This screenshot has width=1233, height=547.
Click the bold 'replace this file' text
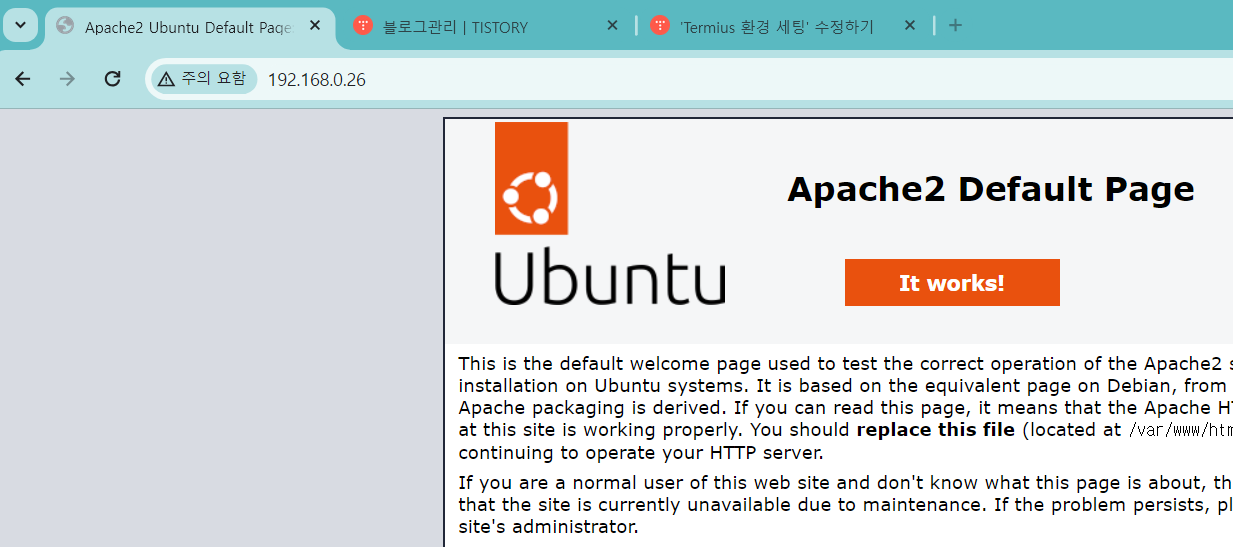935,430
